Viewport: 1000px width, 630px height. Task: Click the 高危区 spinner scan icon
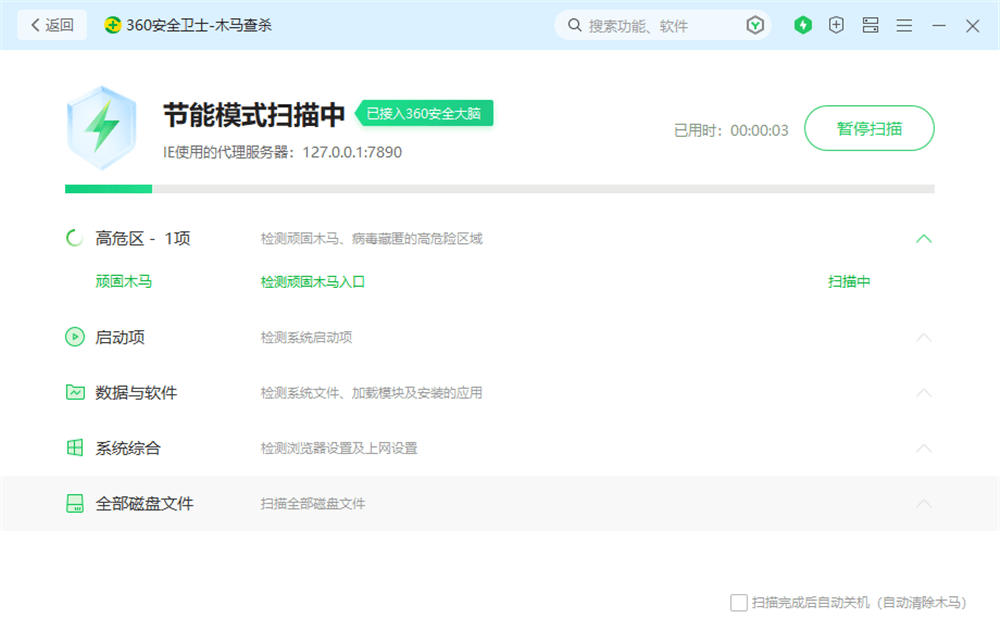pos(73,238)
